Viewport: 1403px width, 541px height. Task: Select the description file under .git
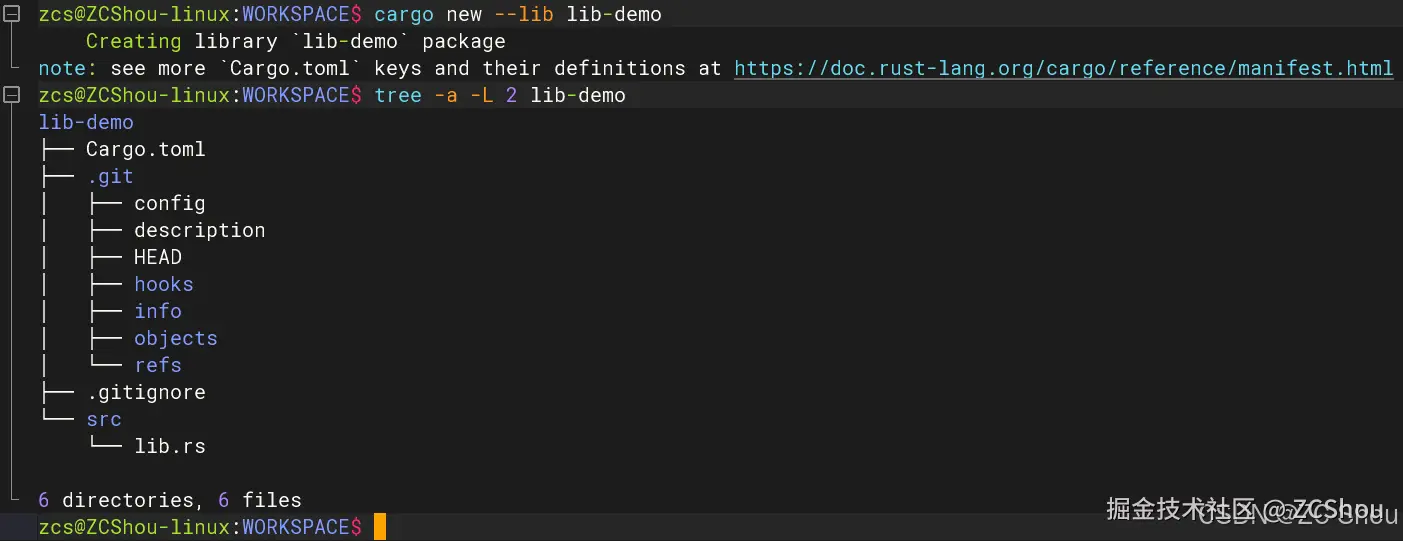200,230
